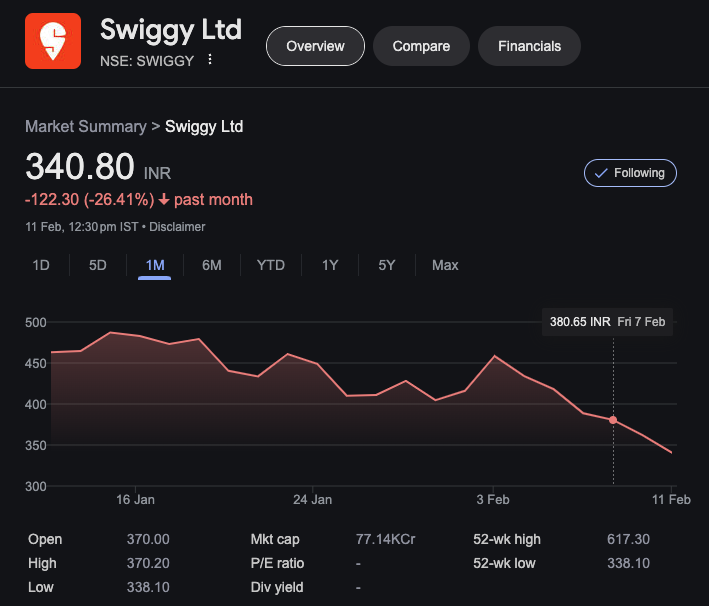
Task: Select the 1D time range
Action: [41, 265]
